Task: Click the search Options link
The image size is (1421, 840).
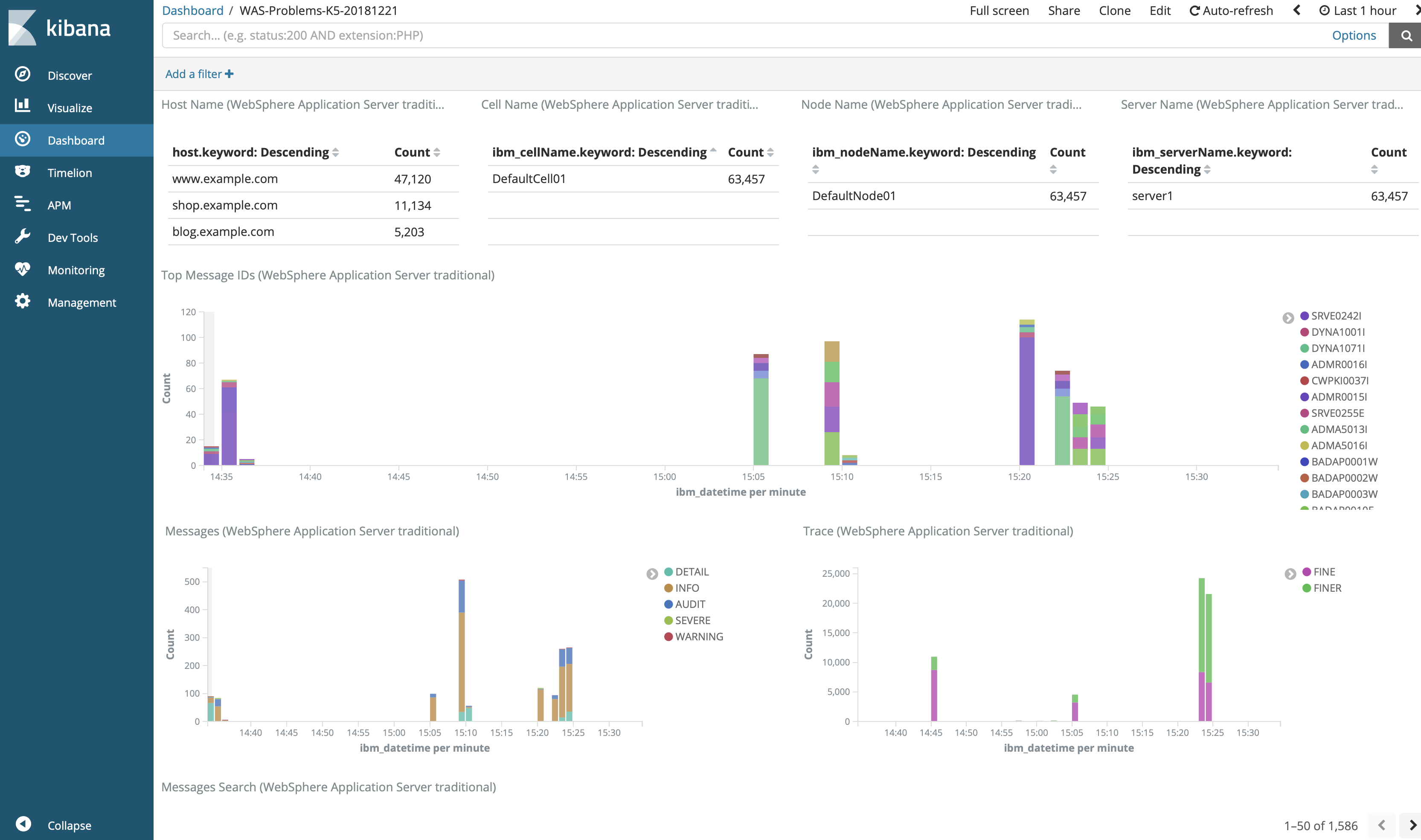Action: pyautogui.click(x=1354, y=36)
